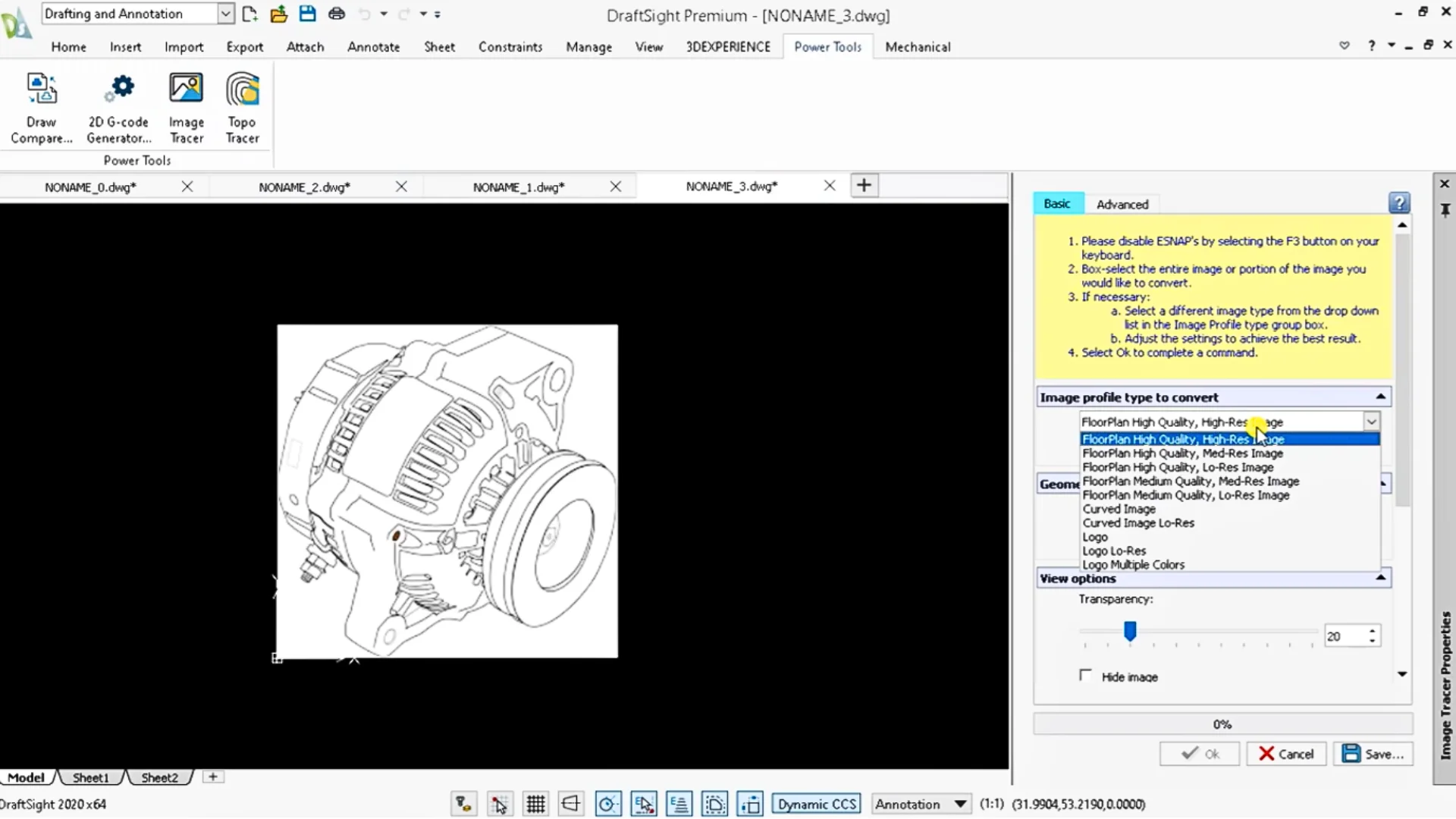Click the Print icon in top toolbar
The width and height of the screenshot is (1456, 819).
coord(337,14)
